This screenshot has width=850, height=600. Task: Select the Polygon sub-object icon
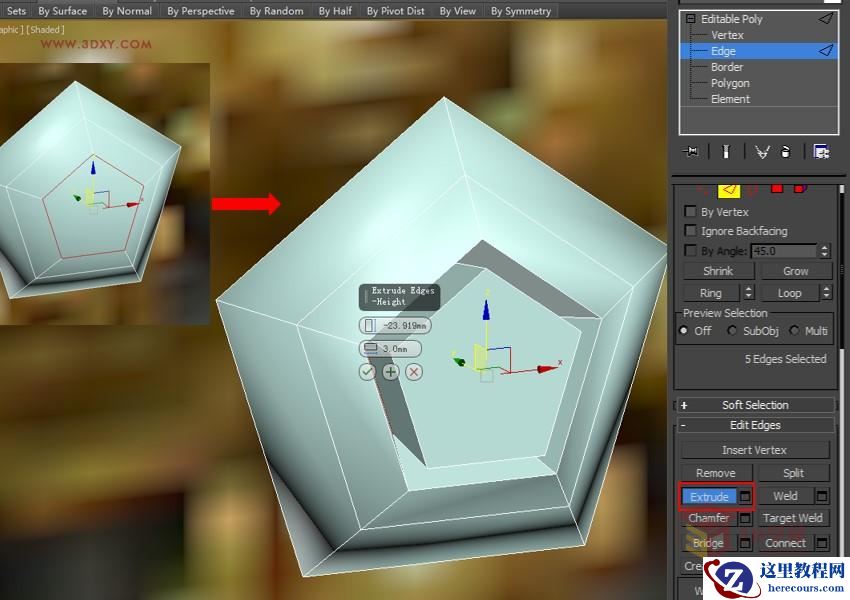777,188
